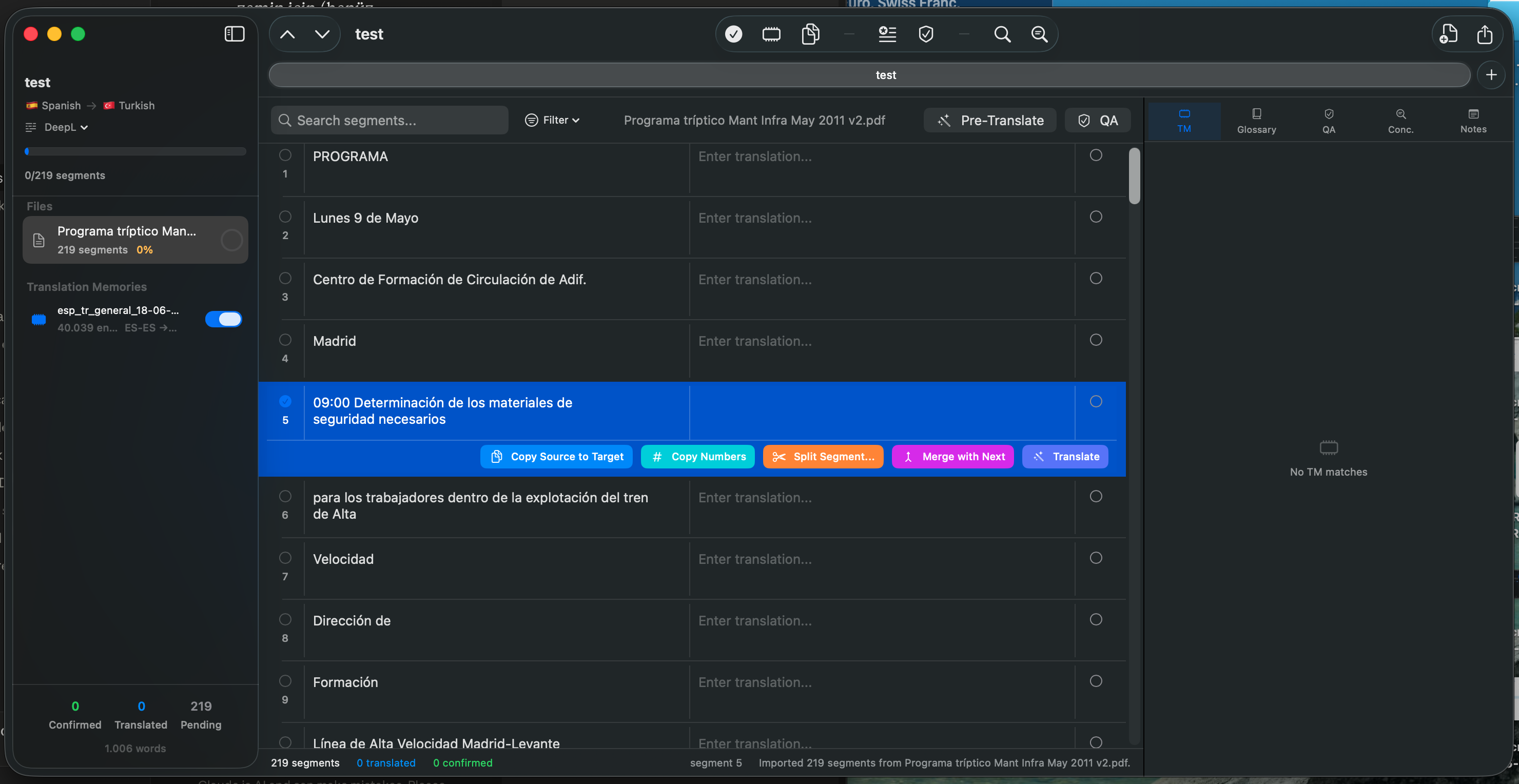Click the Merge with Next button
The width and height of the screenshot is (1519, 784).
[x=953, y=457]
